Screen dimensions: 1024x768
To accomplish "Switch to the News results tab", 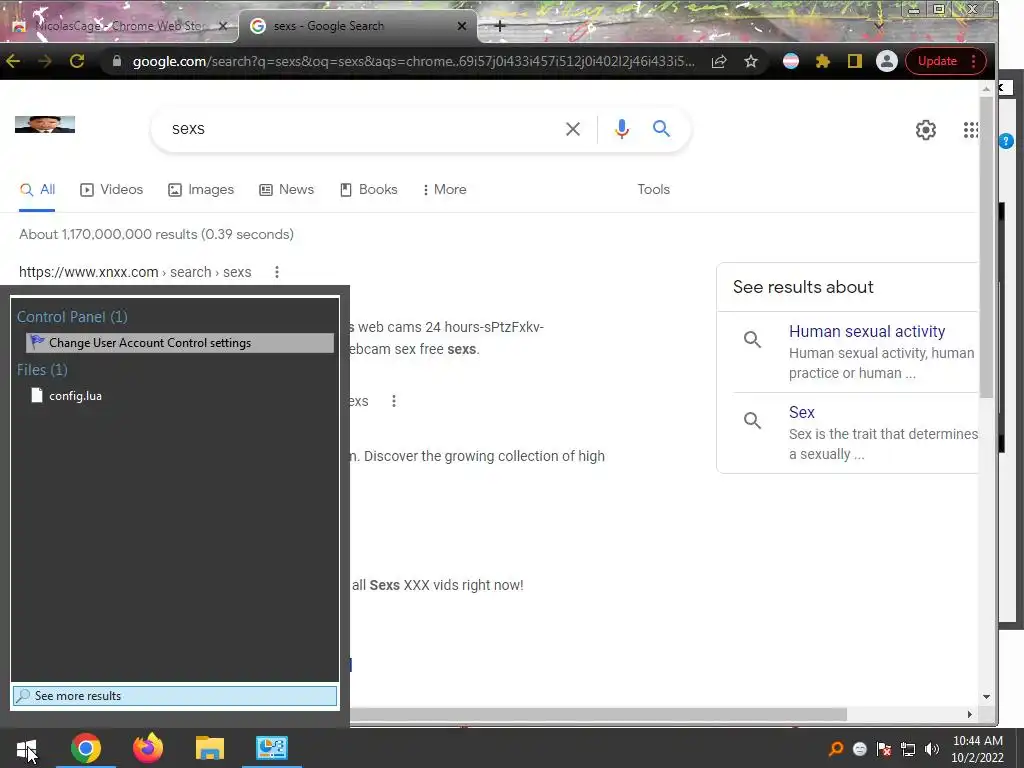I will pyautogui.click(x=287, y=189).
